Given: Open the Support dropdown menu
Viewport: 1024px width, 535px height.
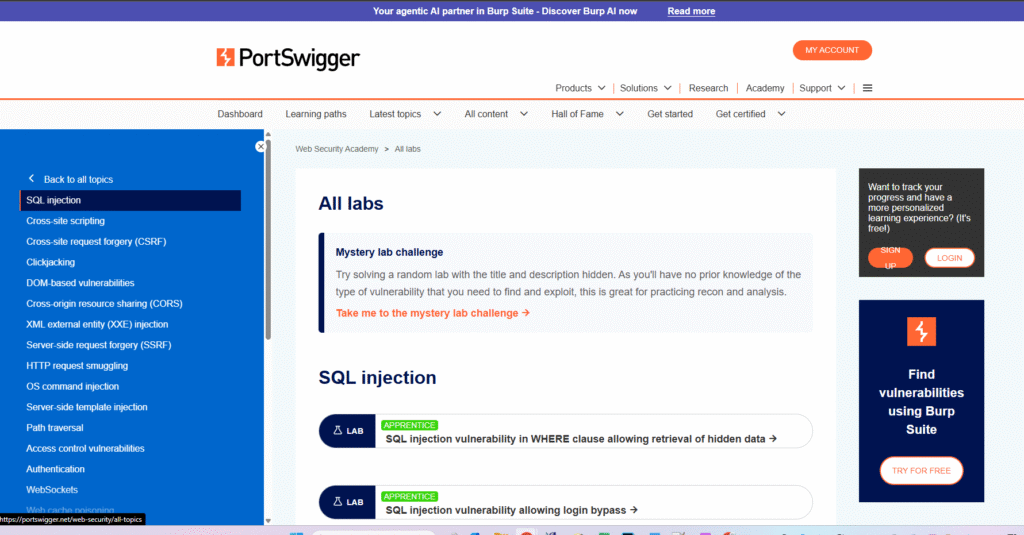Looking at the screenshot, I should coord(822,88).
